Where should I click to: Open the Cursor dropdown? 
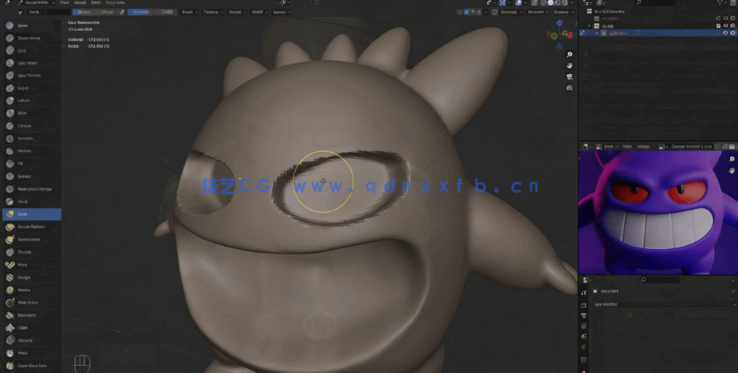[x=281, y=12]
